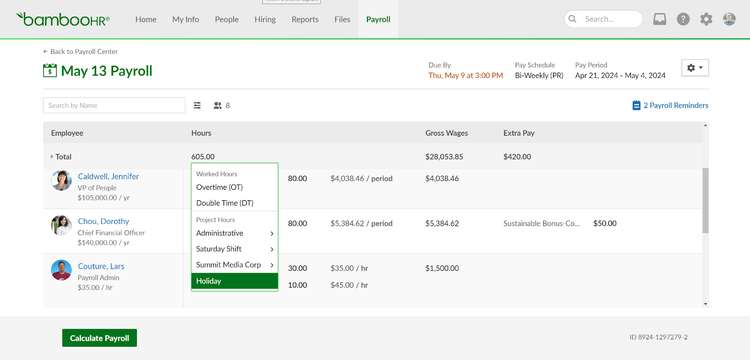Open the help question mark icon
The height and width of the screenshot is (360, 750).
[x=683, y=19]
